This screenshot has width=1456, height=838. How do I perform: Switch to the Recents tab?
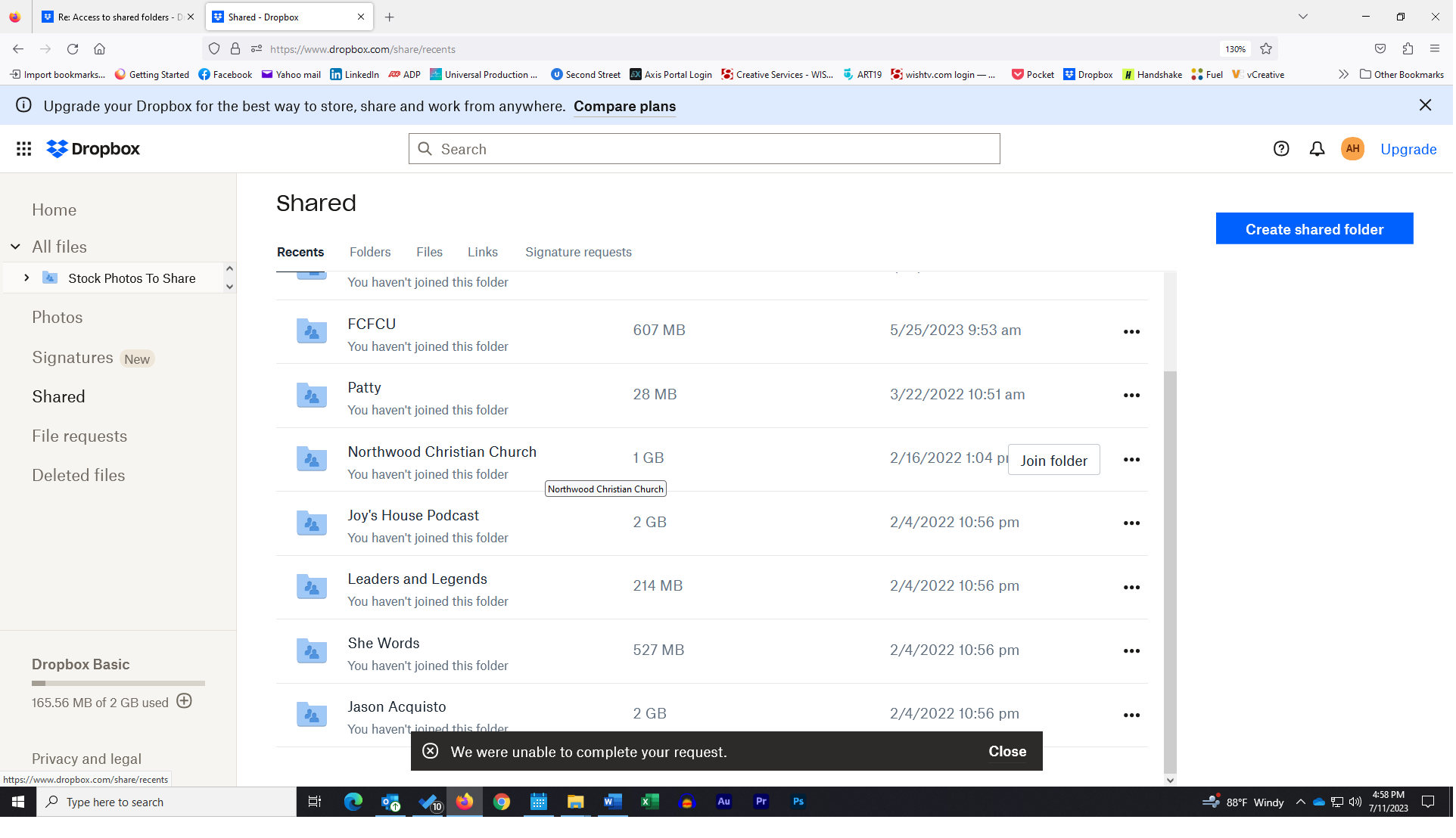[x=300, y=253]
